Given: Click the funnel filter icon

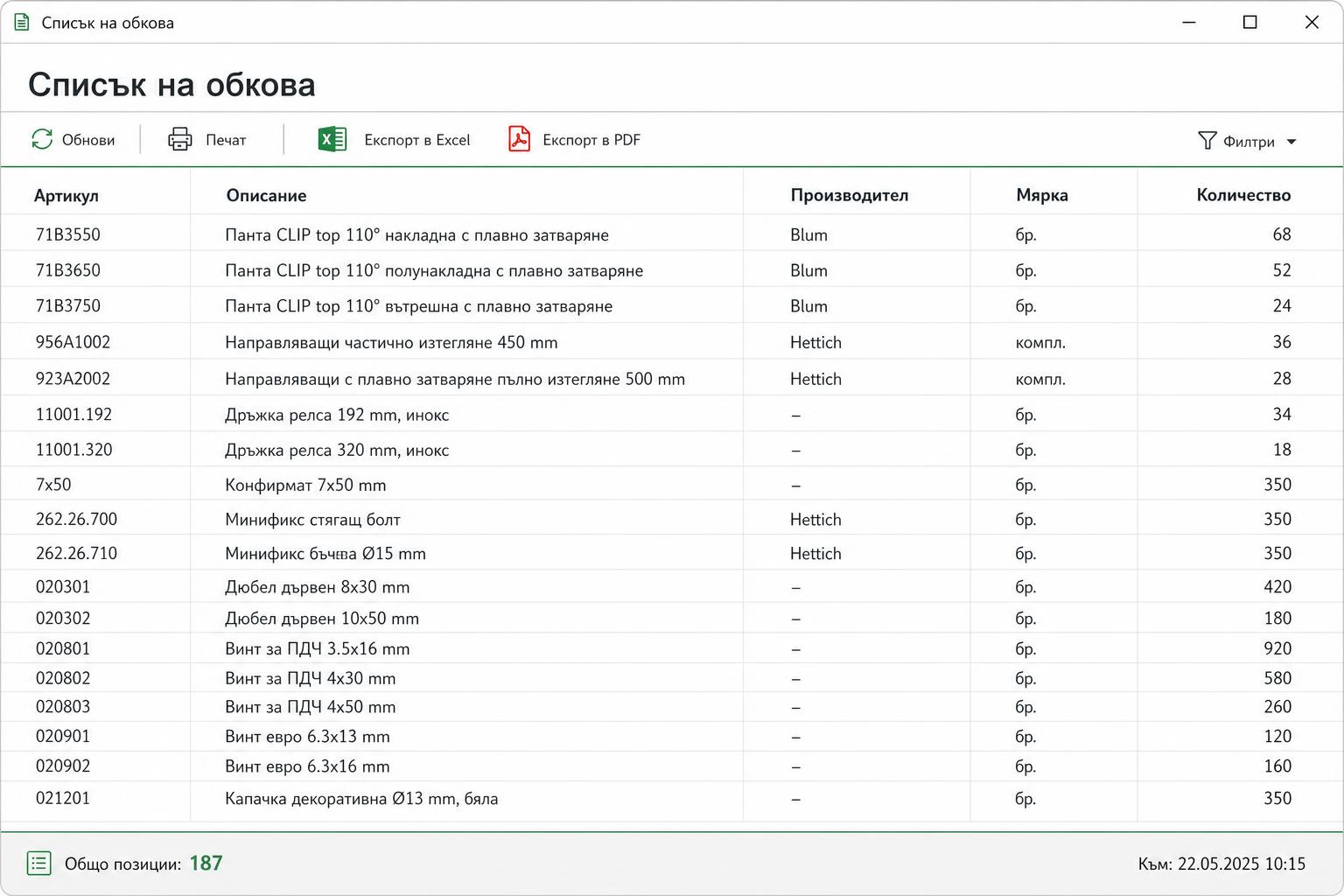Looking at the screenshot, I should [1207, 140].
